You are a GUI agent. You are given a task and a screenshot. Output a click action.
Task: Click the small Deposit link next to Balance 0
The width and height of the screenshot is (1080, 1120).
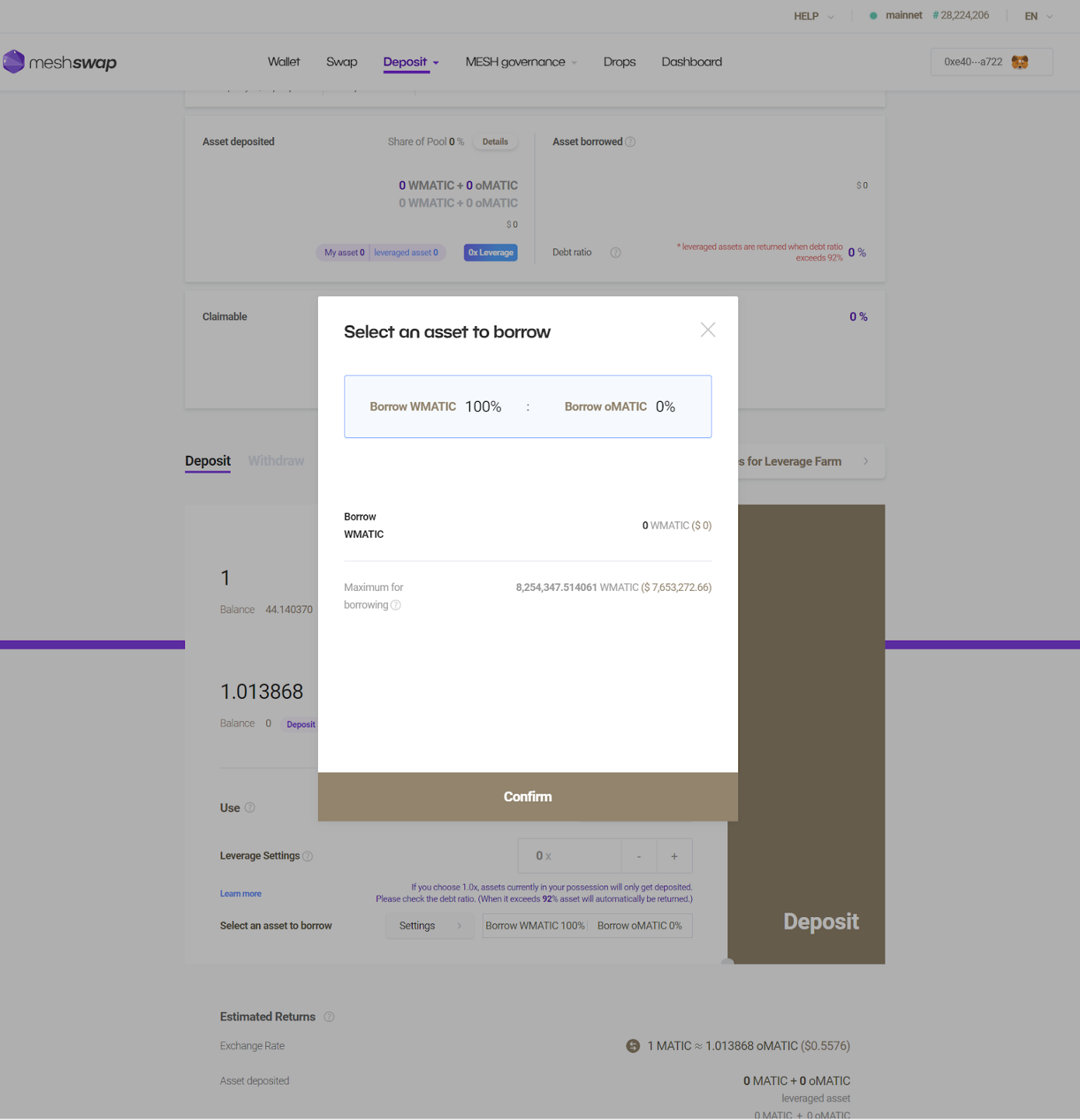click(x=301, y=724)
